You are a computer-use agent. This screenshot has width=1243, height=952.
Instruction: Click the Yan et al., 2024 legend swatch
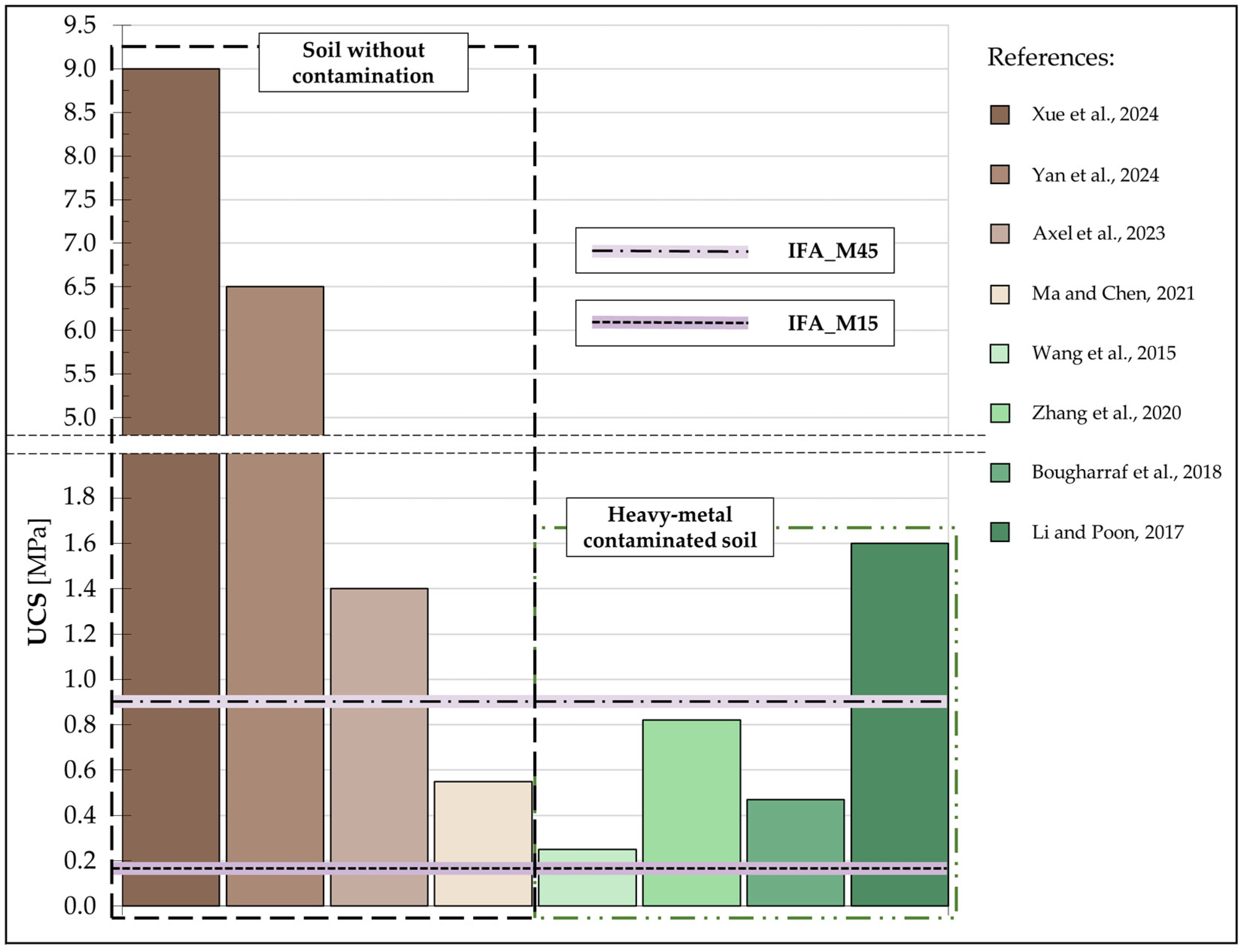point(999,174)
